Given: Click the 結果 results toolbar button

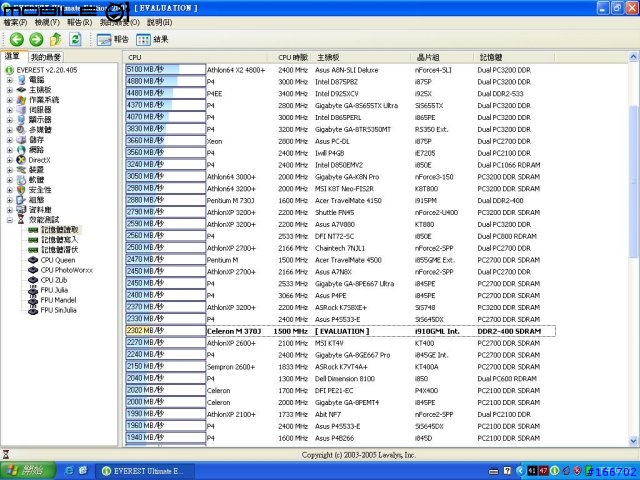Looking at the screenshot, I should tap(152, 39).
